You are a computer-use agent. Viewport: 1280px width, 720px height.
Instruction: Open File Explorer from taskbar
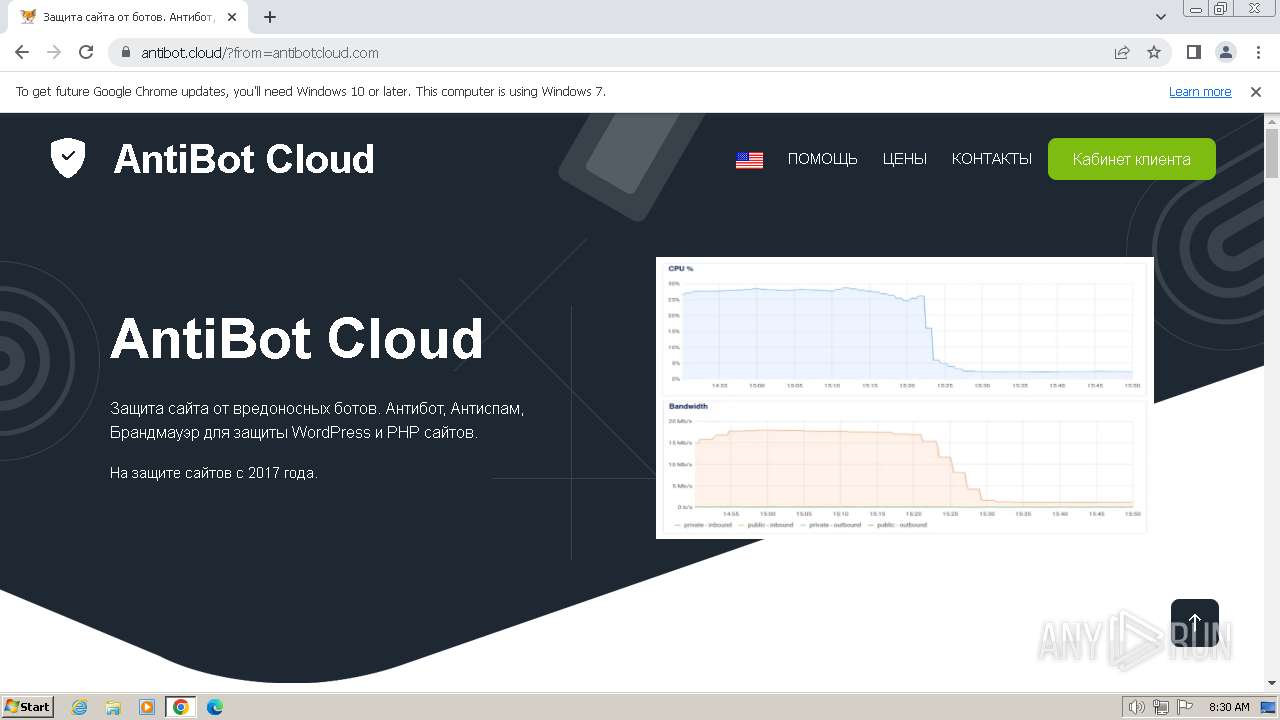coord(113,707)
